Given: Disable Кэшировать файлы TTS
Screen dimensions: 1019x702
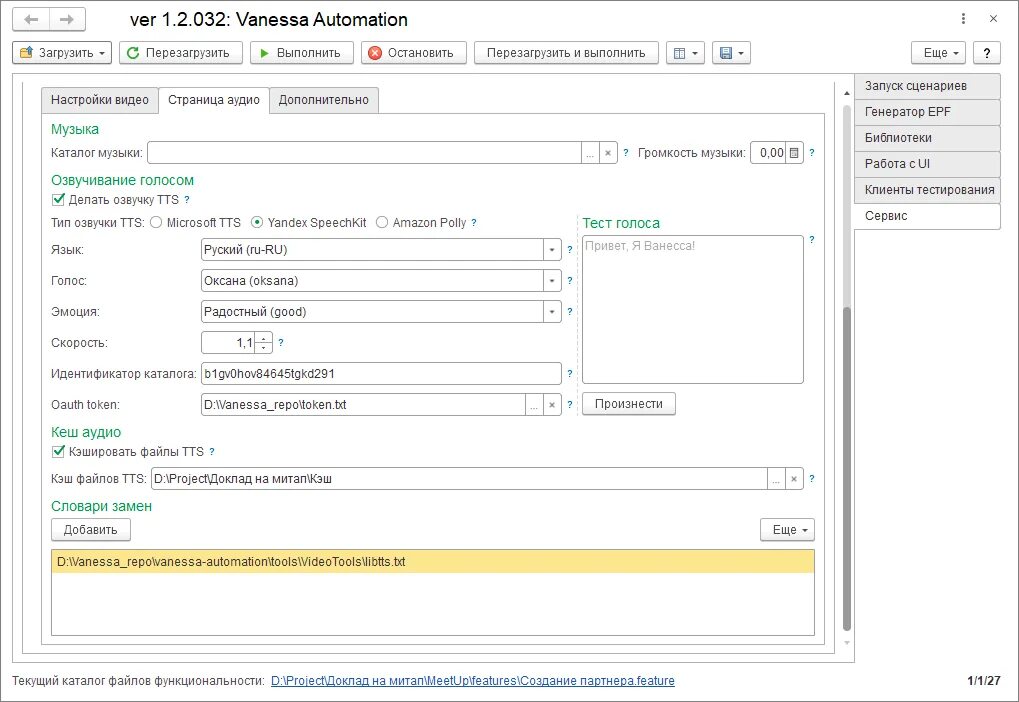Looking at the screenshot, I should click(x=57, y=451).
